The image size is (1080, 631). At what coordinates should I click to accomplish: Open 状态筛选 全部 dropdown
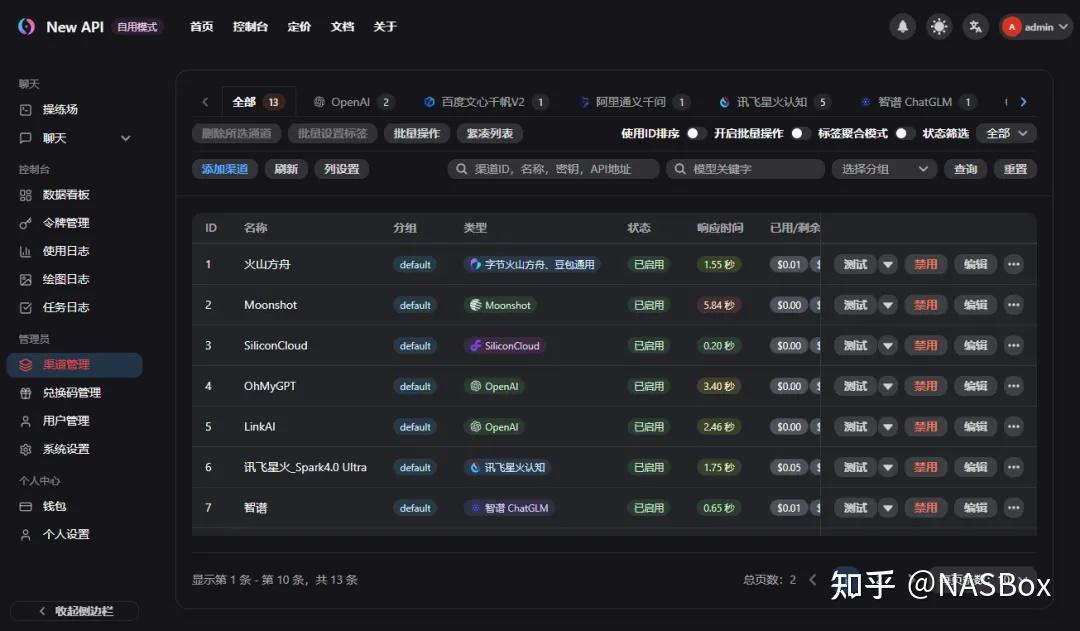click(1006, 133)
